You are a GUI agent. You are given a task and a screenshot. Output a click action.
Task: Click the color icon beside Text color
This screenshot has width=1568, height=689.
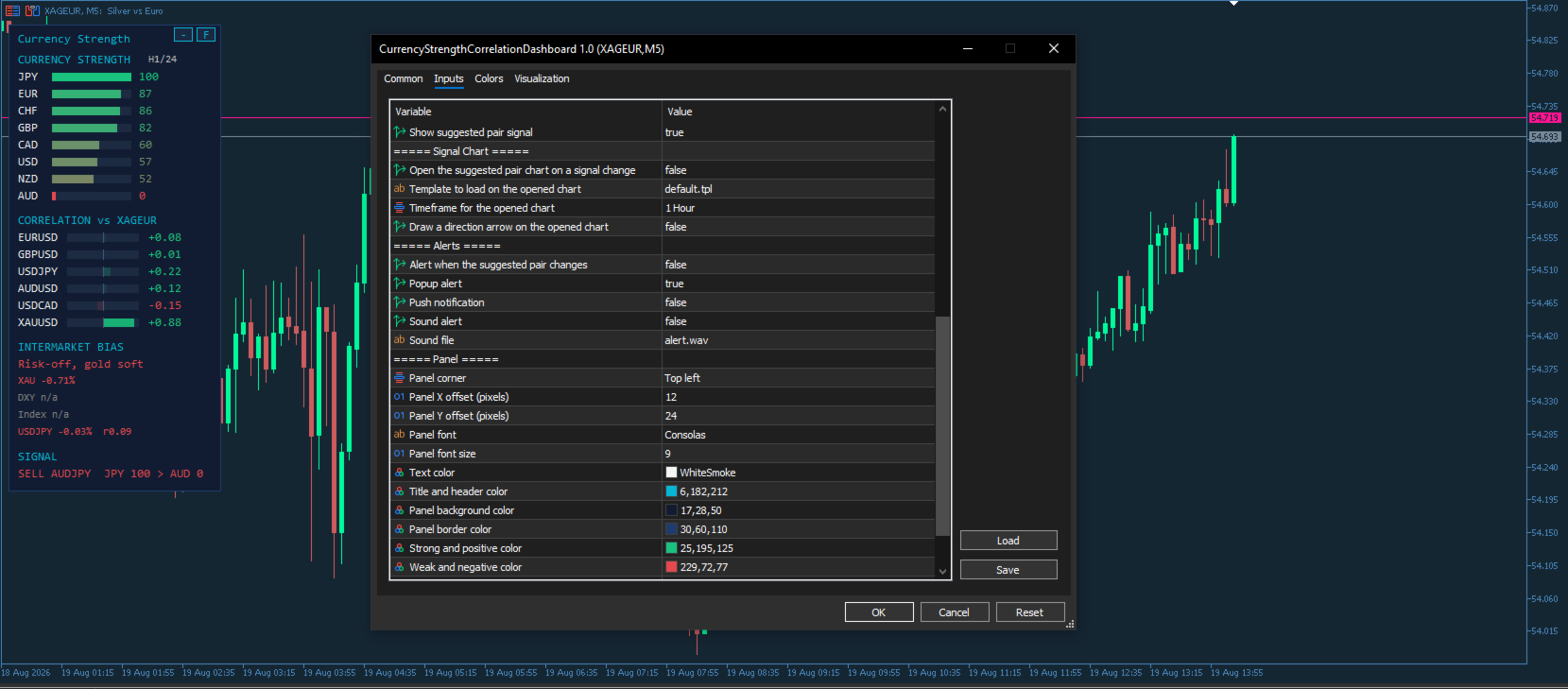[400, 473]
